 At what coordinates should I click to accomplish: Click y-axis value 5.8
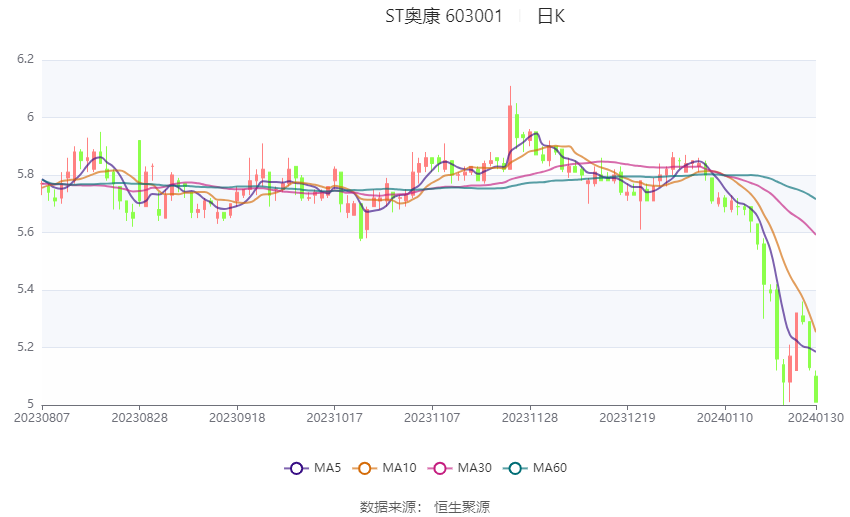[x=25, y=175]
